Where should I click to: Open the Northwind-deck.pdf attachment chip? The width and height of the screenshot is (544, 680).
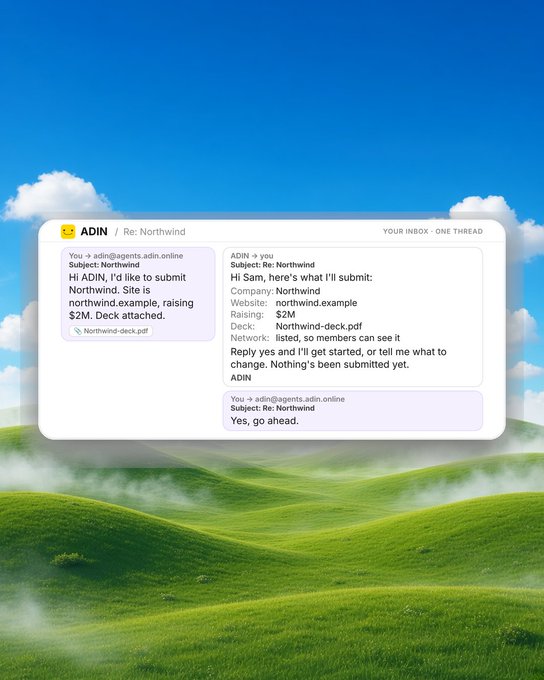(x=111, y=331)
